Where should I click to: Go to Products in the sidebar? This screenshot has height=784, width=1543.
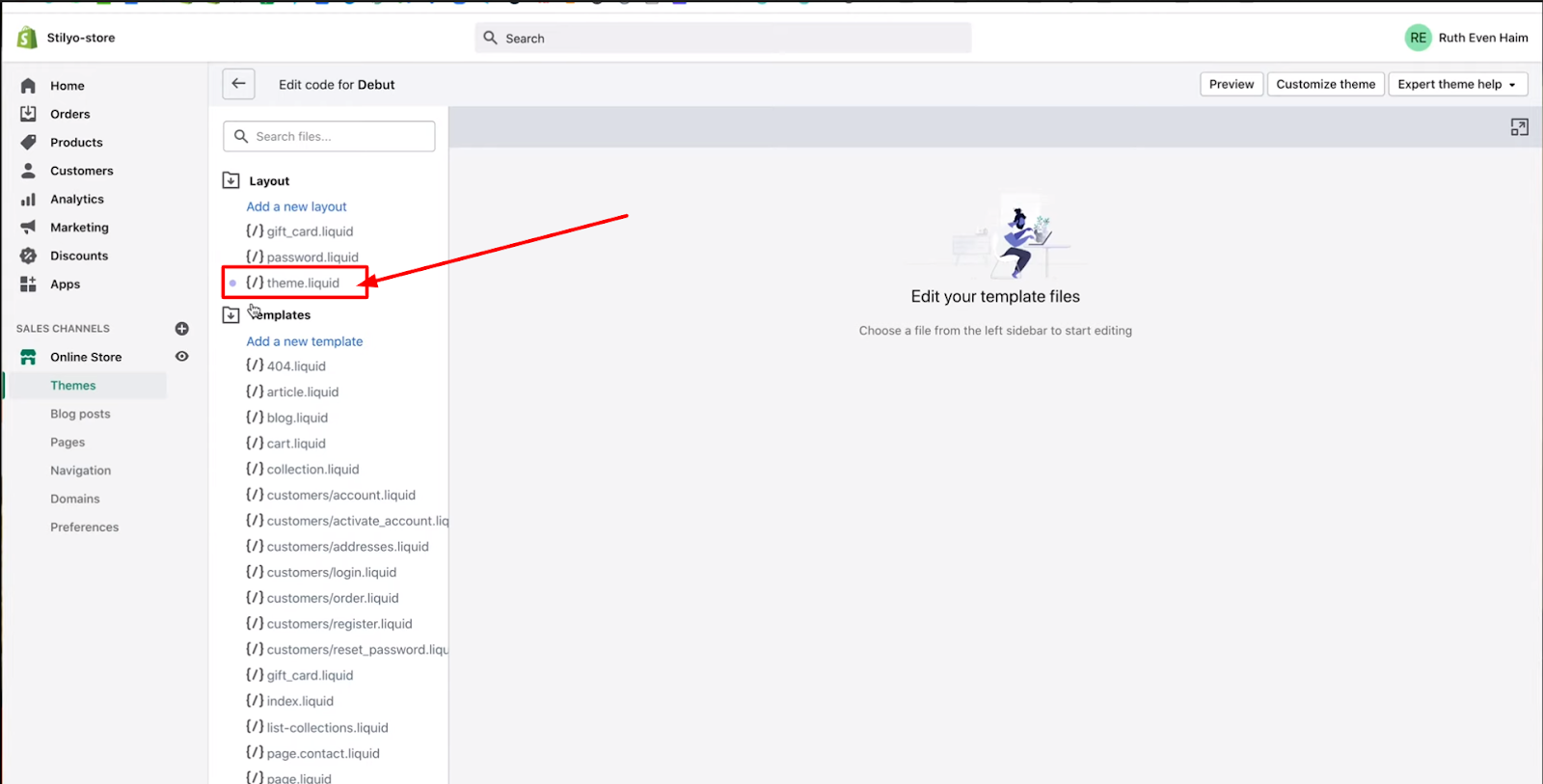click(76, 143)
